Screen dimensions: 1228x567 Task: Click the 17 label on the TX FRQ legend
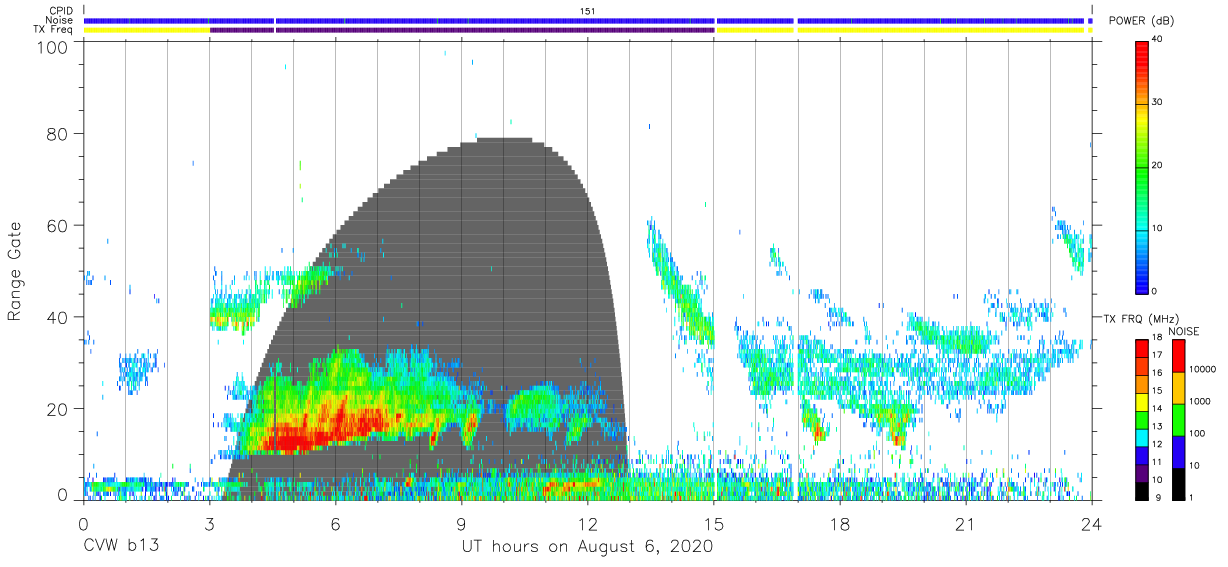[x=1158, y=355]
